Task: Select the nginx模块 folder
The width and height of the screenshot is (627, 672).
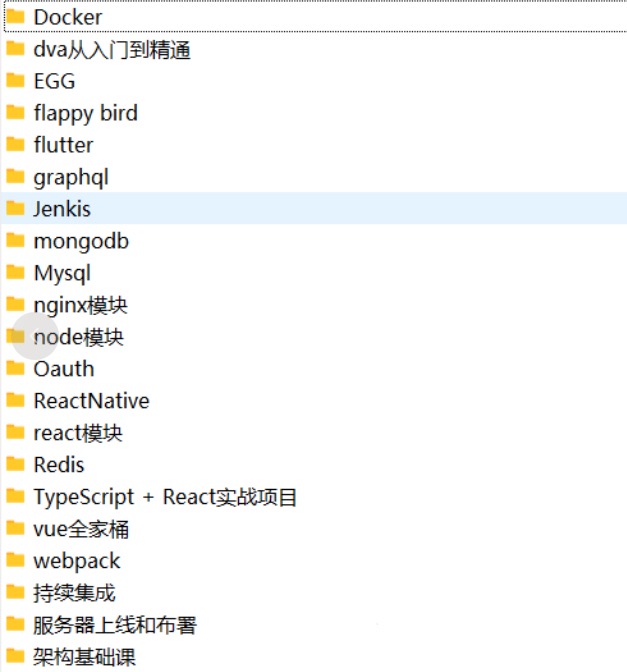Action: click(80, 305)
